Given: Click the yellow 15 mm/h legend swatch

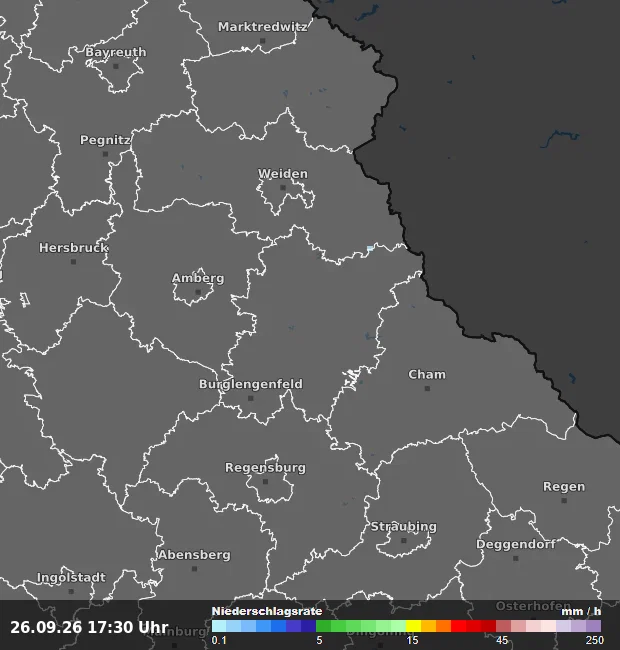Looking at the screenshot, I should (414, 626).
